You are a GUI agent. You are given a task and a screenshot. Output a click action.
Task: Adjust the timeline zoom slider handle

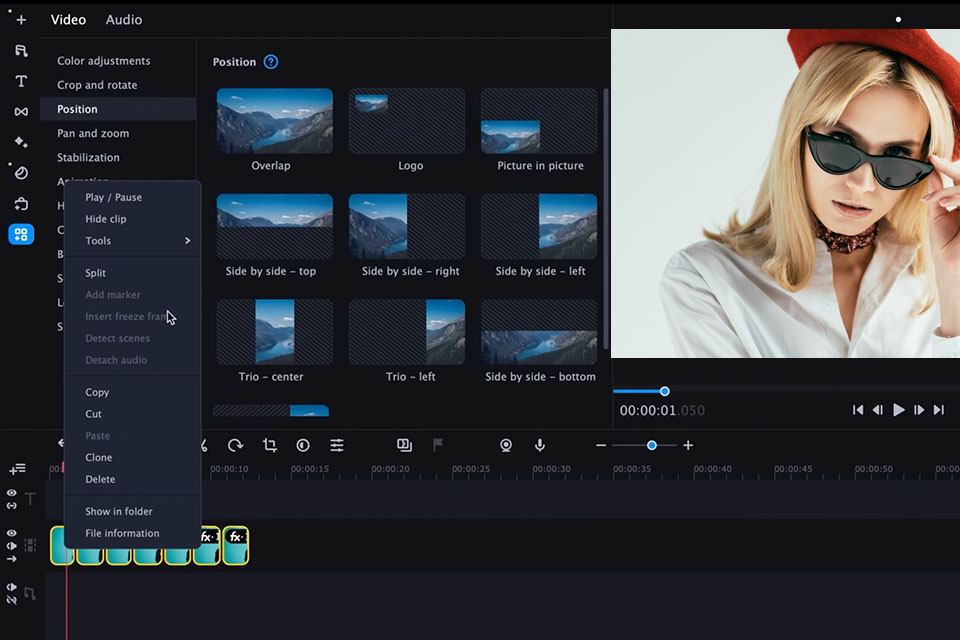click(651, 445)
